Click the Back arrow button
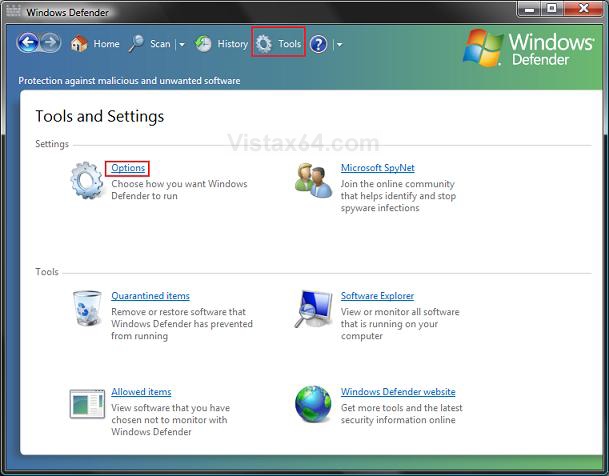Viewport: 609px width, 476px height. [x=28, y=43]
